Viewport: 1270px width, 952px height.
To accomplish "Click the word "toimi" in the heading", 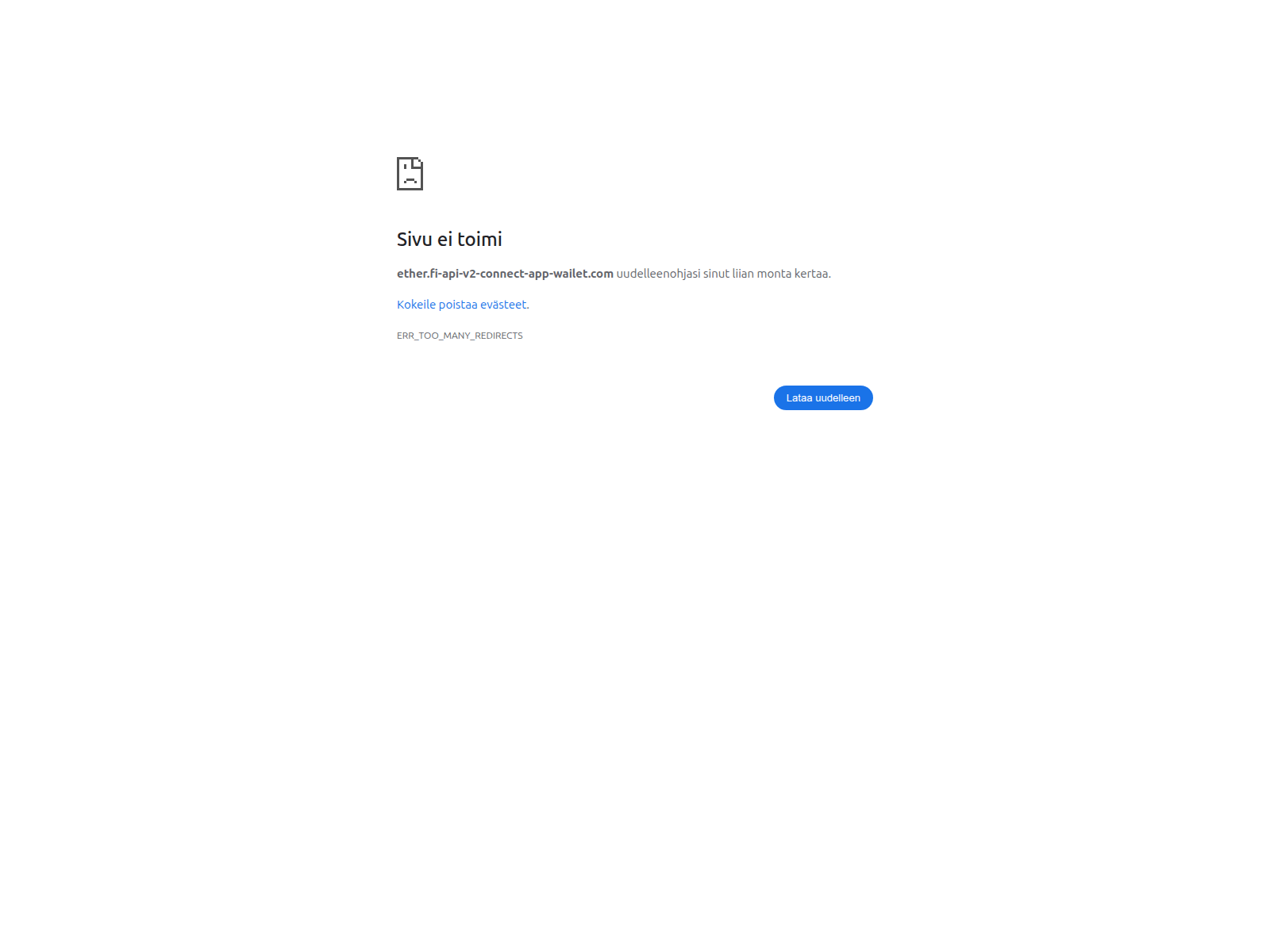I will tap(479, 239).
